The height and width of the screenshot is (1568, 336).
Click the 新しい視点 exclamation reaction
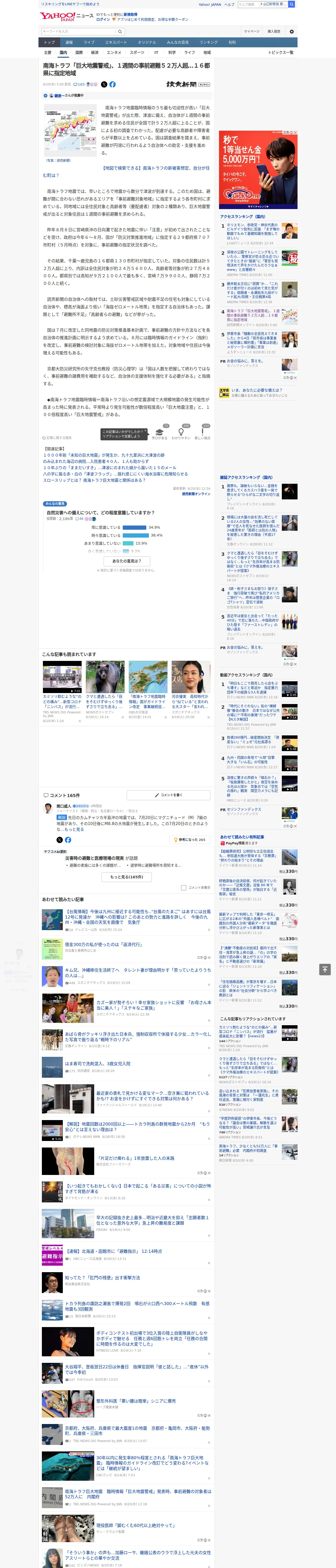click(x=203, y=433)
